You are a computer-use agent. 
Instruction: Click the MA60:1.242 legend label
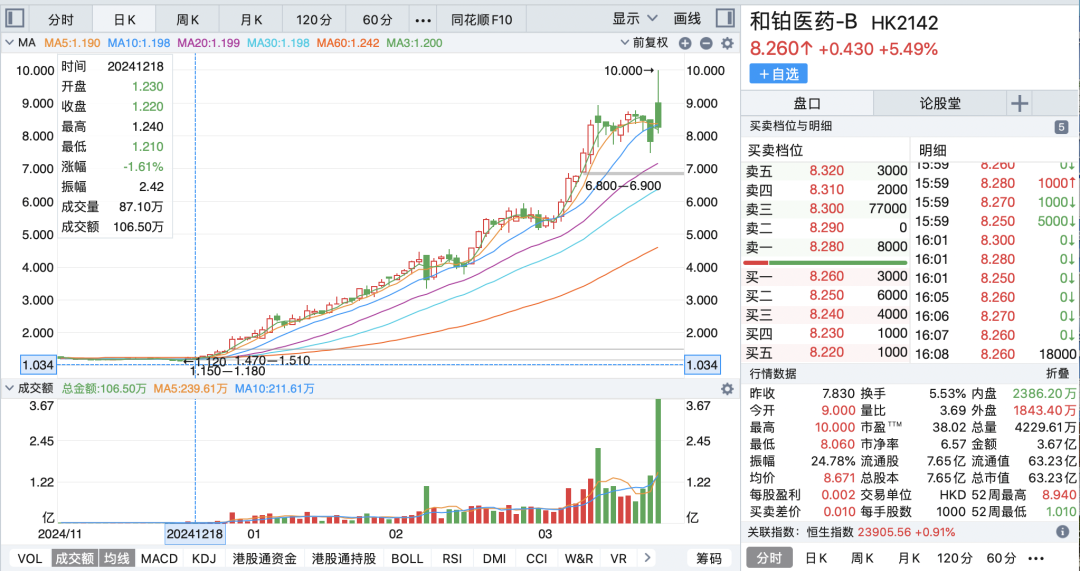coord(348,43)
